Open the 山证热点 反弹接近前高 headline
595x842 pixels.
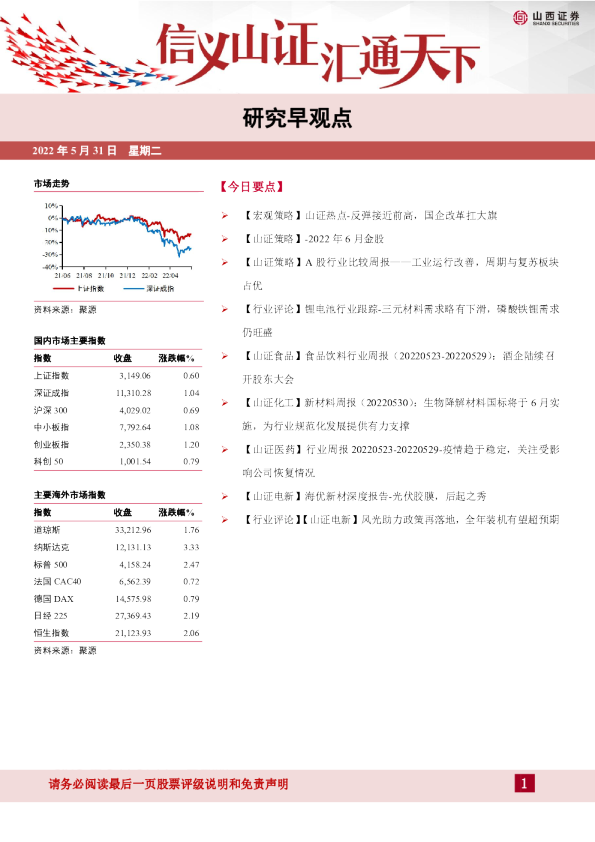click(370, 216)
